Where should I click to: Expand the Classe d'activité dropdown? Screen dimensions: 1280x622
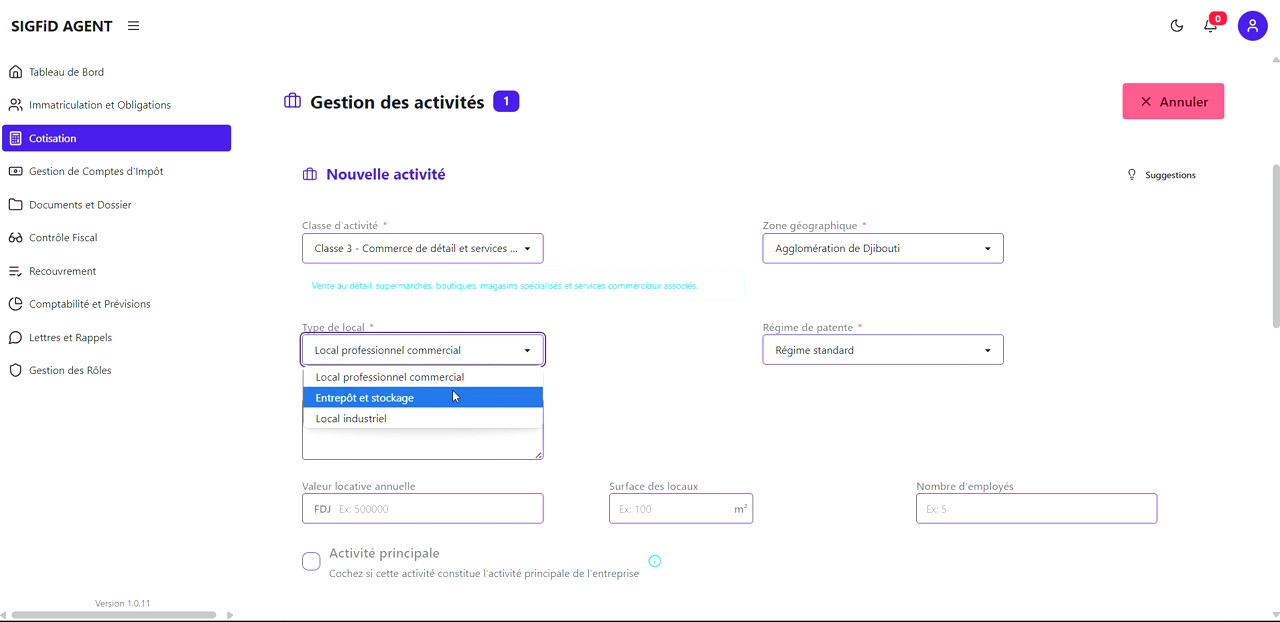click(422, 248)
